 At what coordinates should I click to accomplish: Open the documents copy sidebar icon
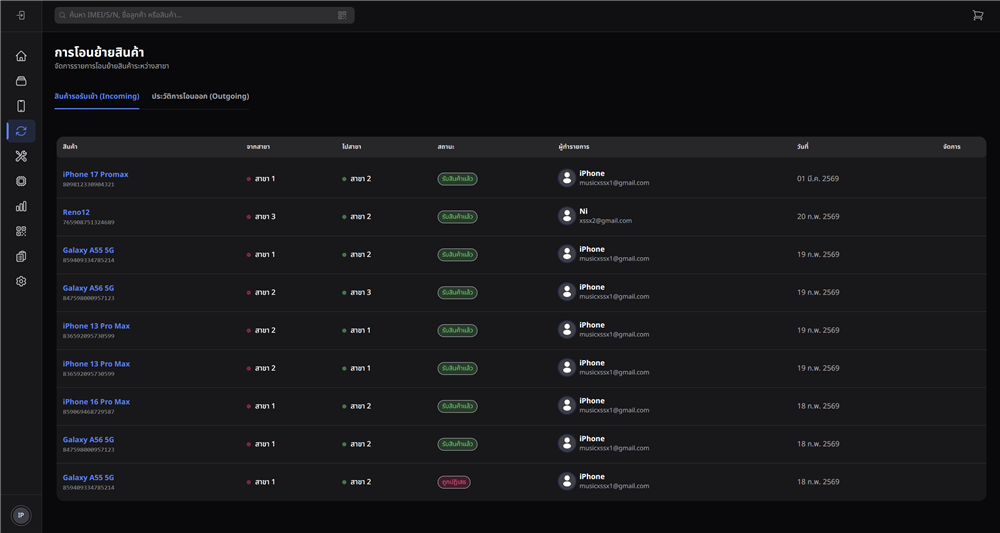click(21, 256)
